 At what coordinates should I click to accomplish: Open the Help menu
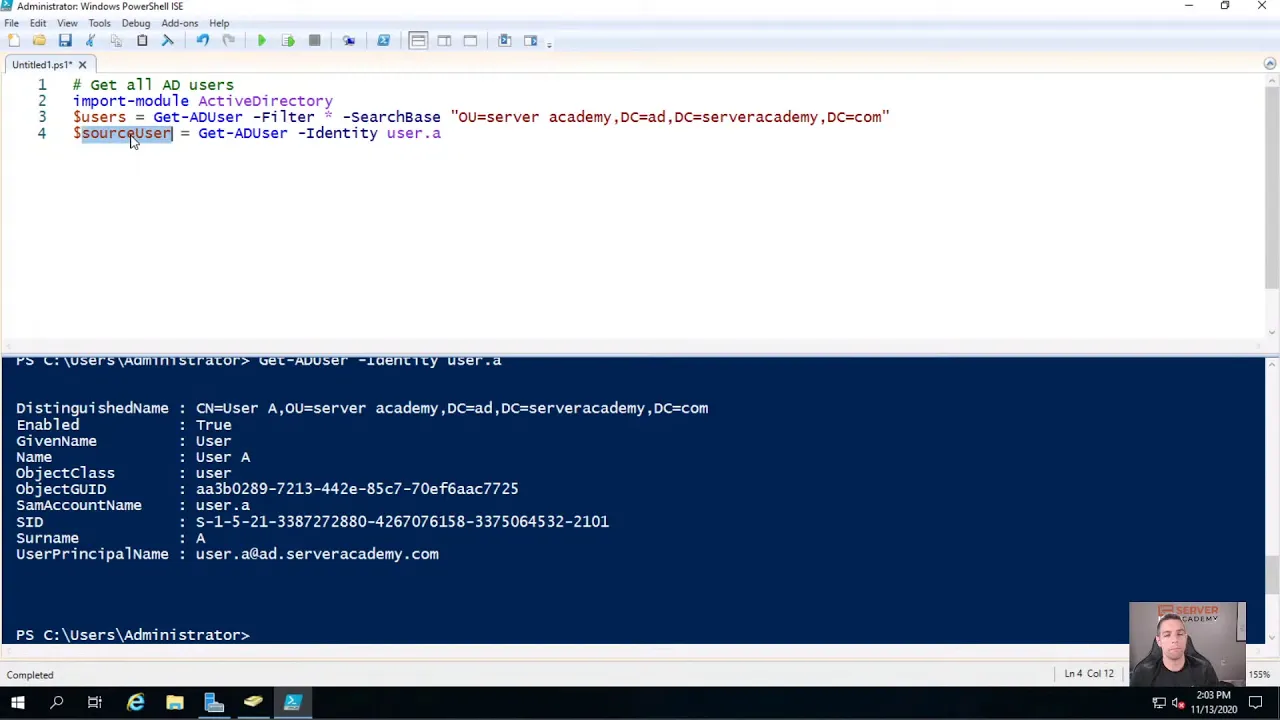coord(219,23)
